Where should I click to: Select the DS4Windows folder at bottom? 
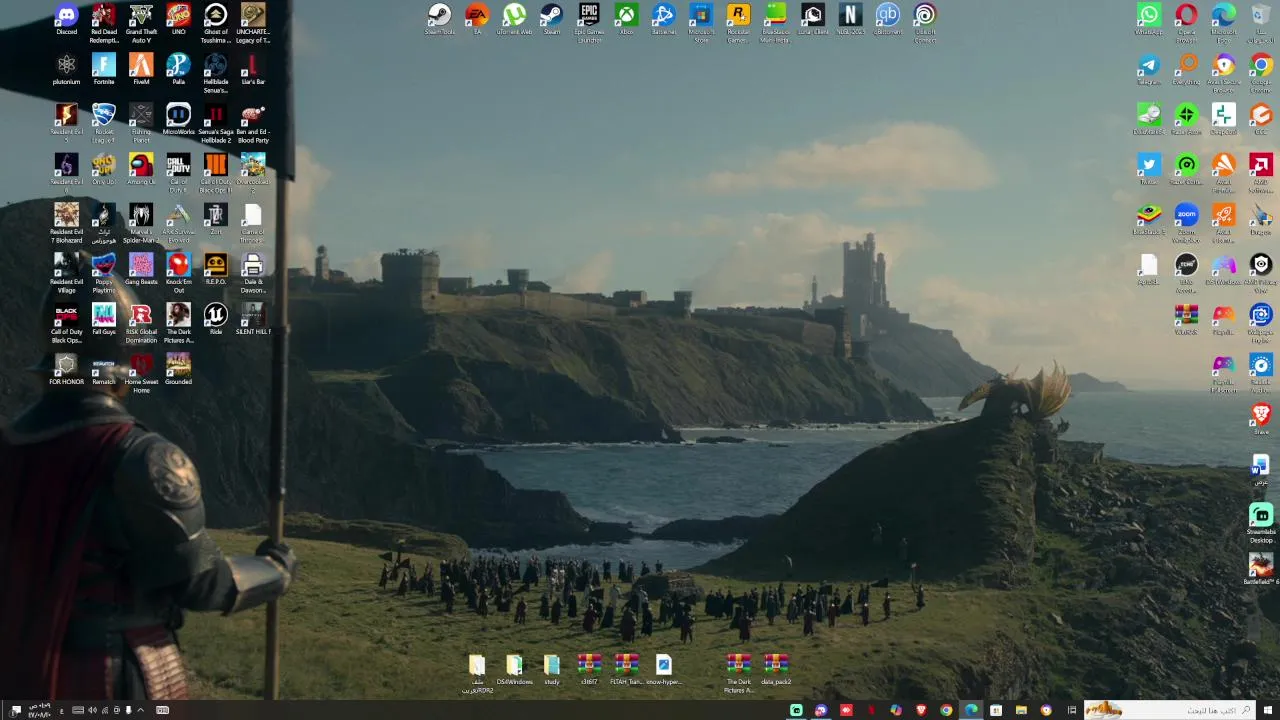[514, 670]
